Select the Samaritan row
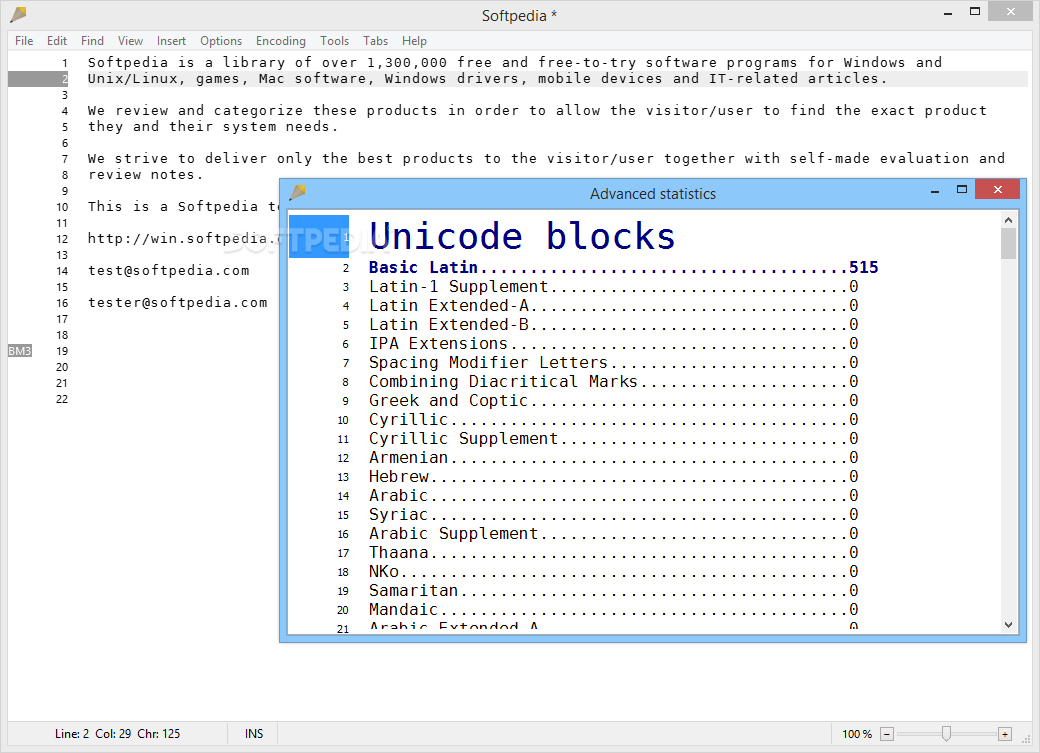 614,590
